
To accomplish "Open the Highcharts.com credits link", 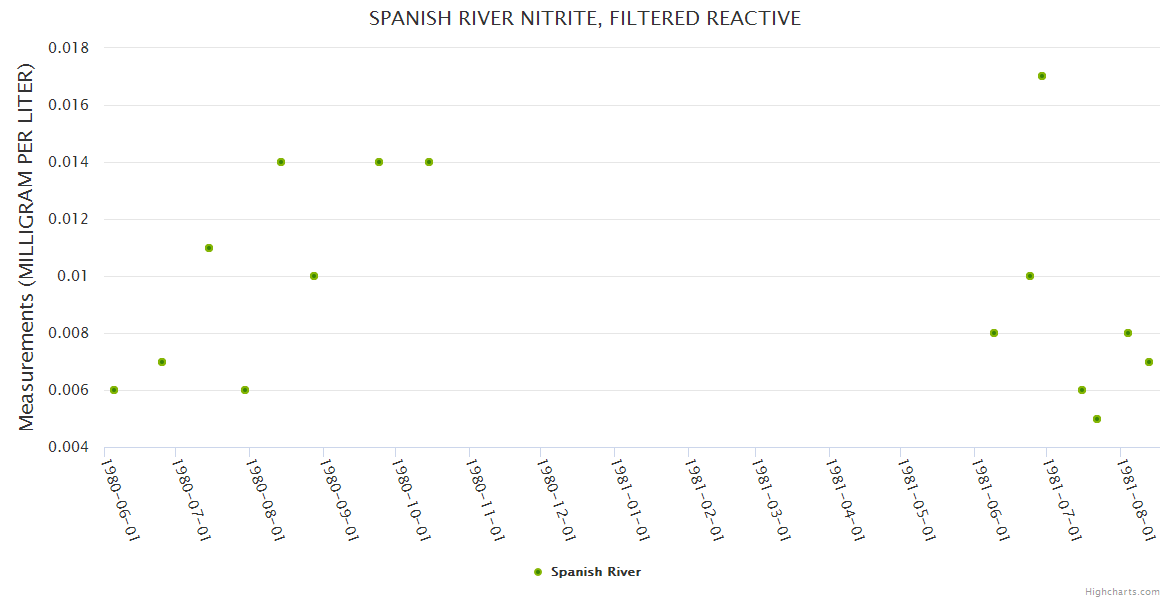I will [1123, 591].
